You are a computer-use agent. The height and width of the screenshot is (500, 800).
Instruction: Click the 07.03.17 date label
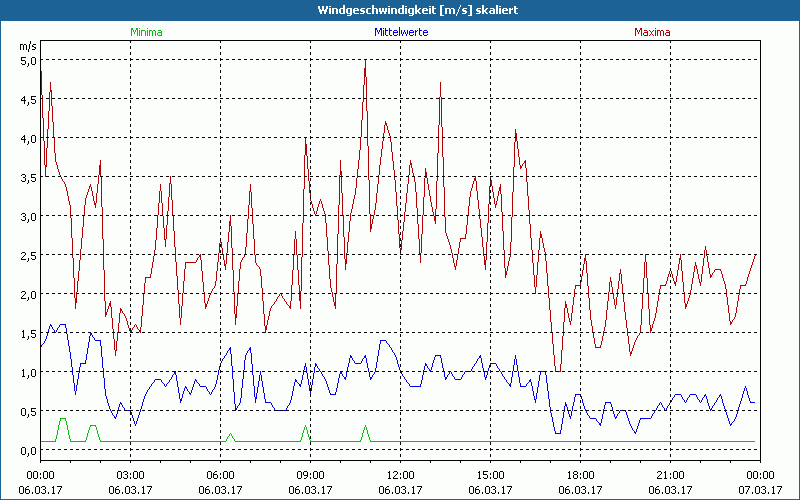coord(759,489)
